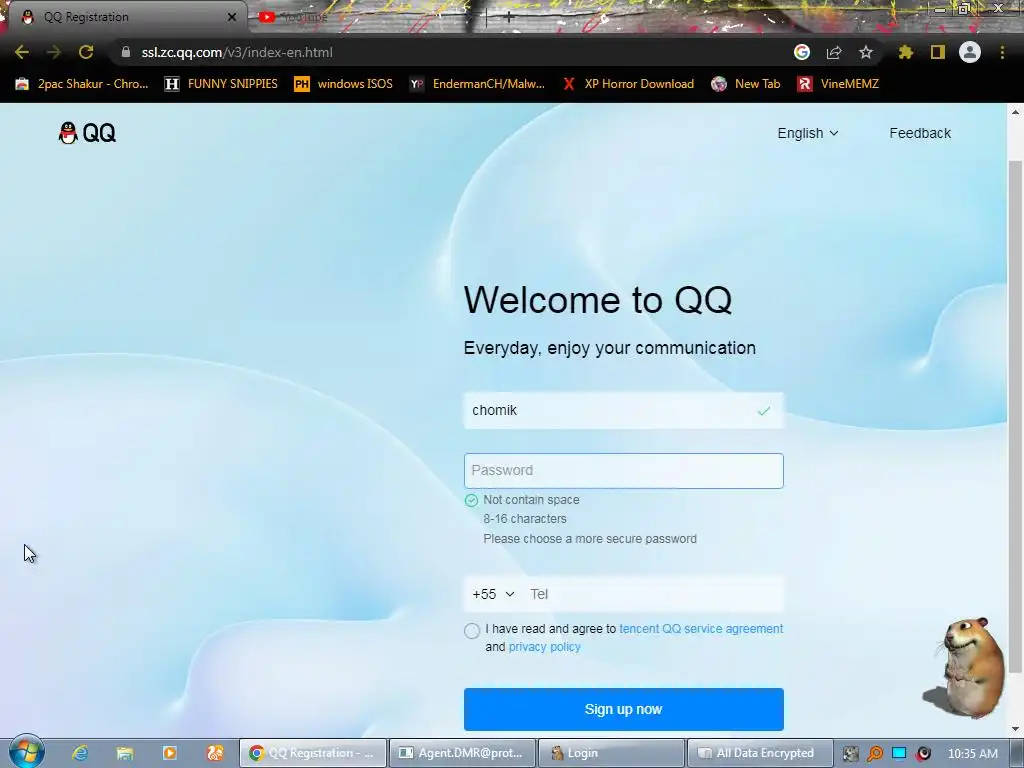Switch to the QQ Registration taskbar window

(x=313, y=753)
